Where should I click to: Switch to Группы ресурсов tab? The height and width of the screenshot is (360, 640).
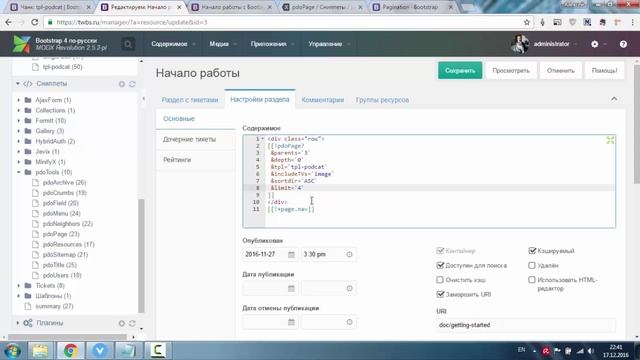tap(382, 100)
